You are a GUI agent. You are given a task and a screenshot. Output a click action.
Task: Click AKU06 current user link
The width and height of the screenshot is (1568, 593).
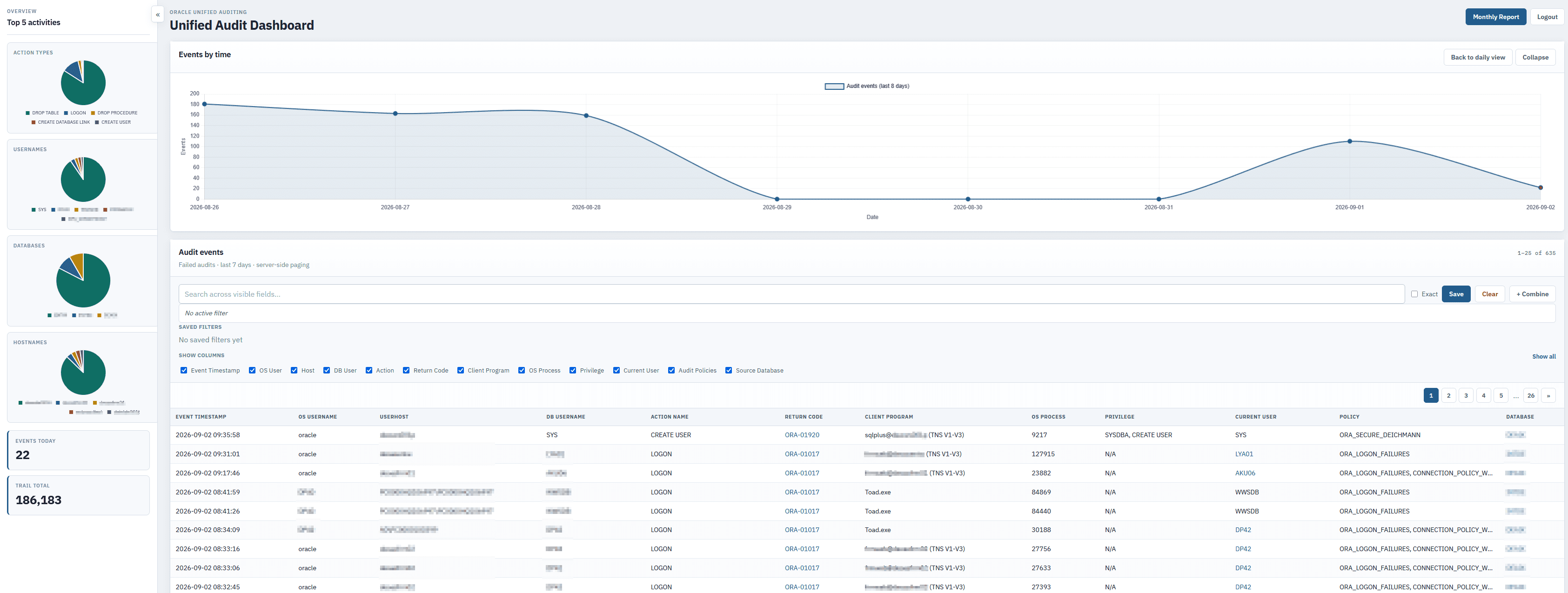coord(1245,473)
